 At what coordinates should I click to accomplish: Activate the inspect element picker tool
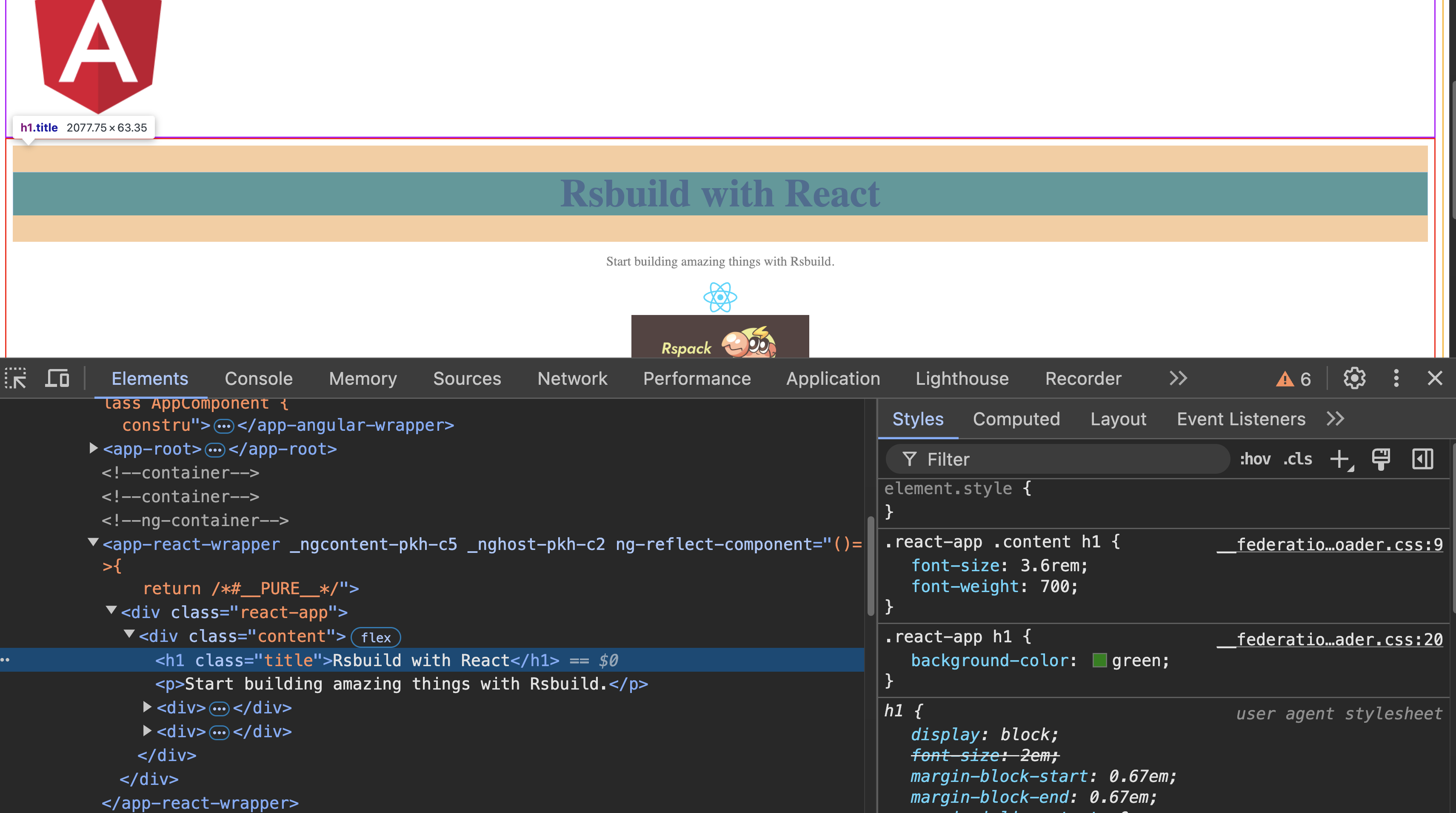click(16, 379)
